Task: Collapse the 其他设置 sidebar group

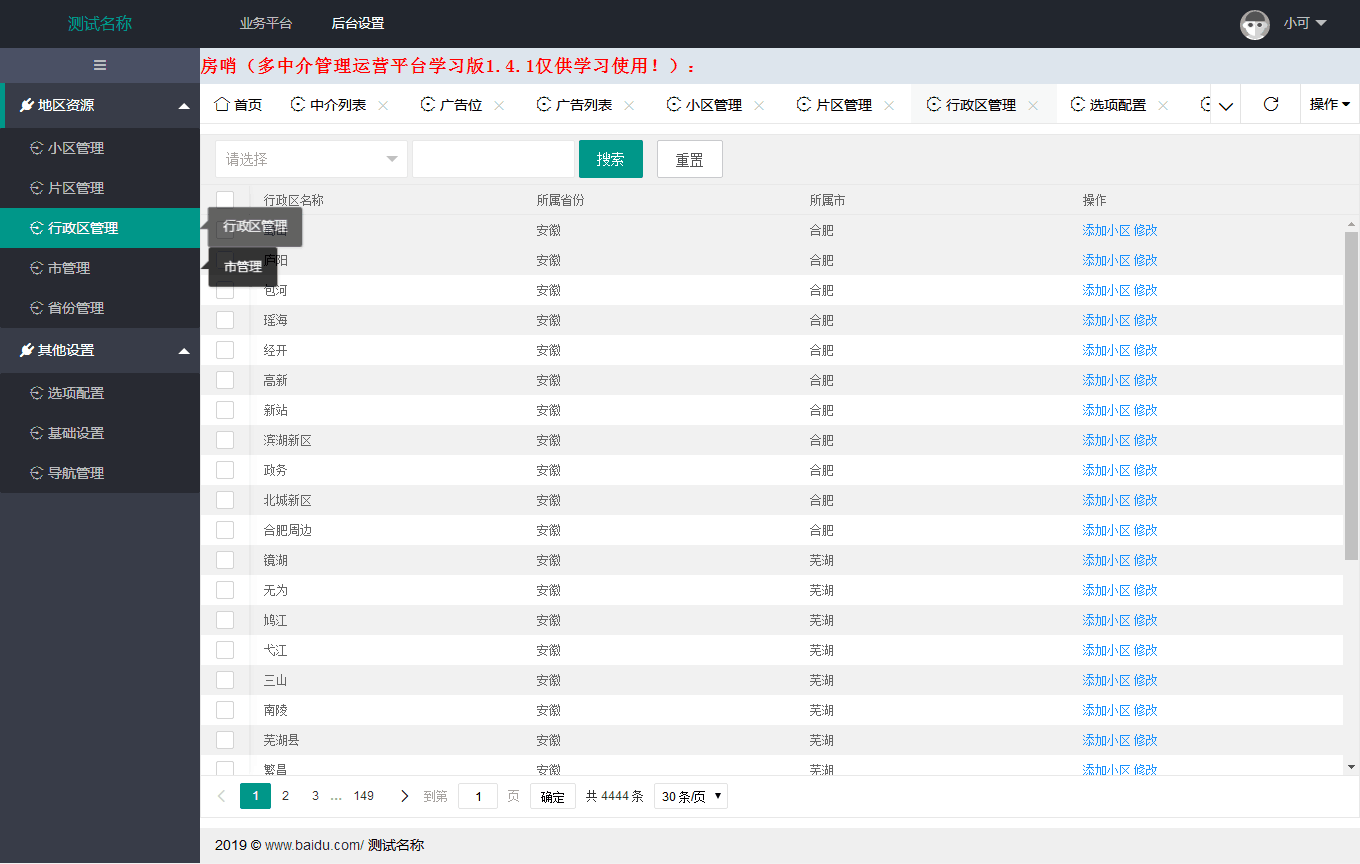Action: pyautogui.click(x=100, y=350)
